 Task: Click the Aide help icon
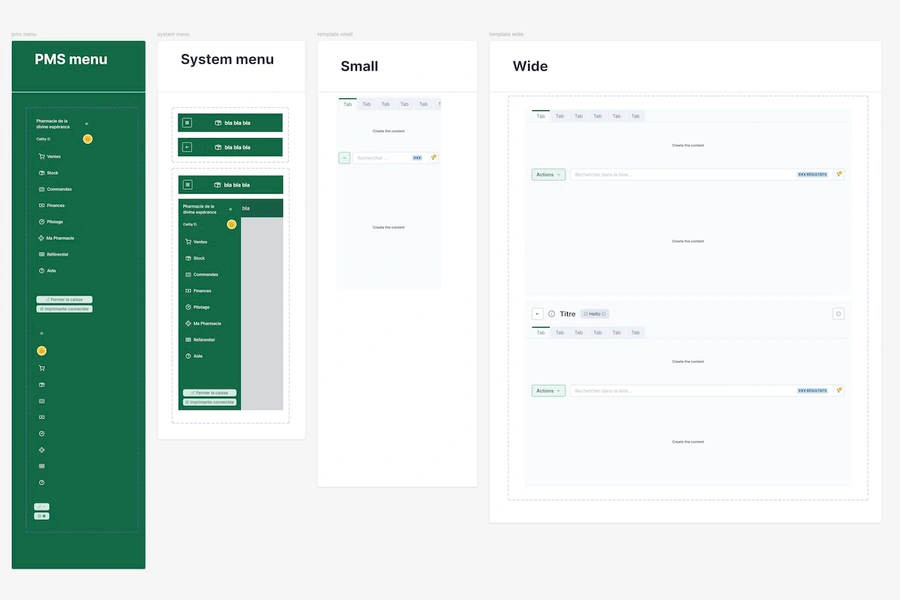click(40, 270)
